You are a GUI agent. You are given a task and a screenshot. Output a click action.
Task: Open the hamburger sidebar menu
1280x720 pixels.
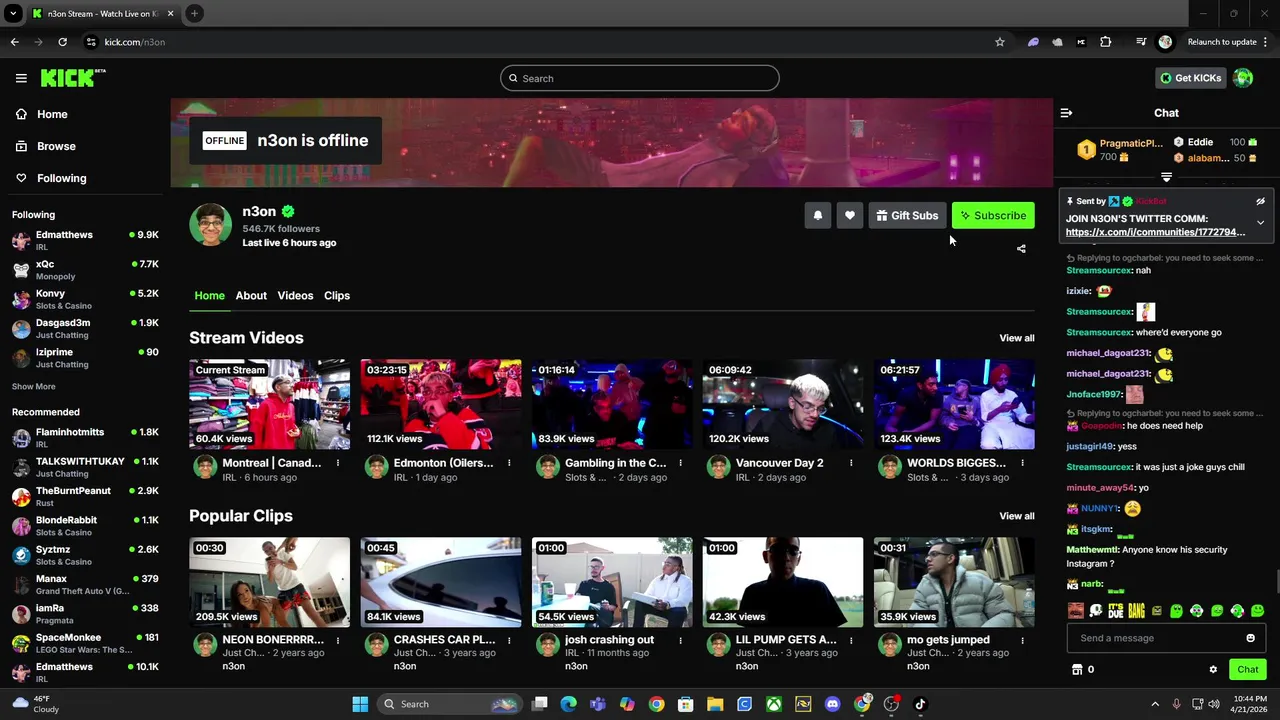[21, 78]
